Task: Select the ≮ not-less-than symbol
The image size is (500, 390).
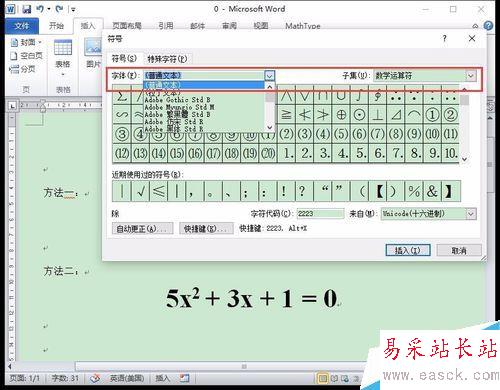Action: pyautogui.click(x=304, y=115)
